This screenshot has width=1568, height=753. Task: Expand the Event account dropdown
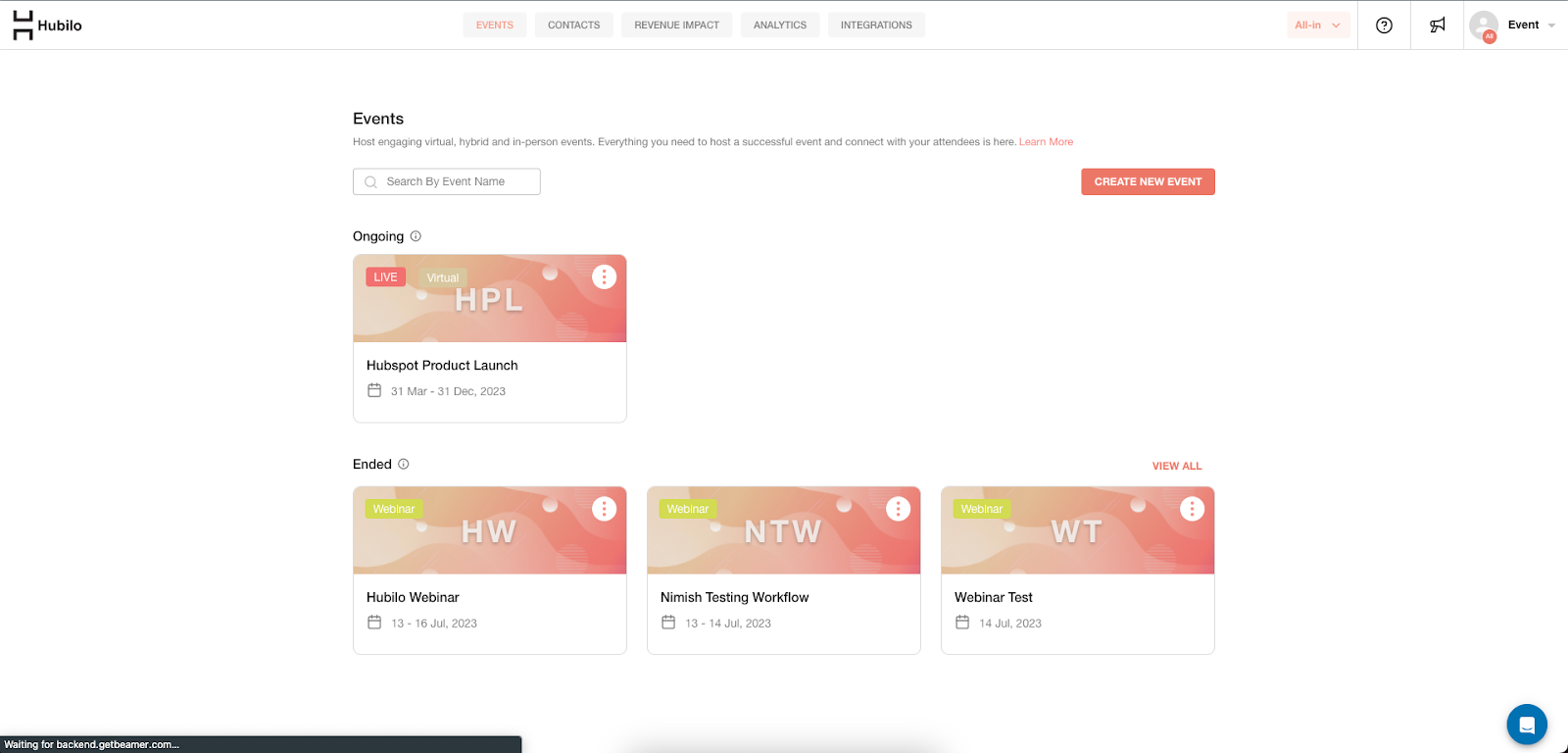click(1531, 25)
